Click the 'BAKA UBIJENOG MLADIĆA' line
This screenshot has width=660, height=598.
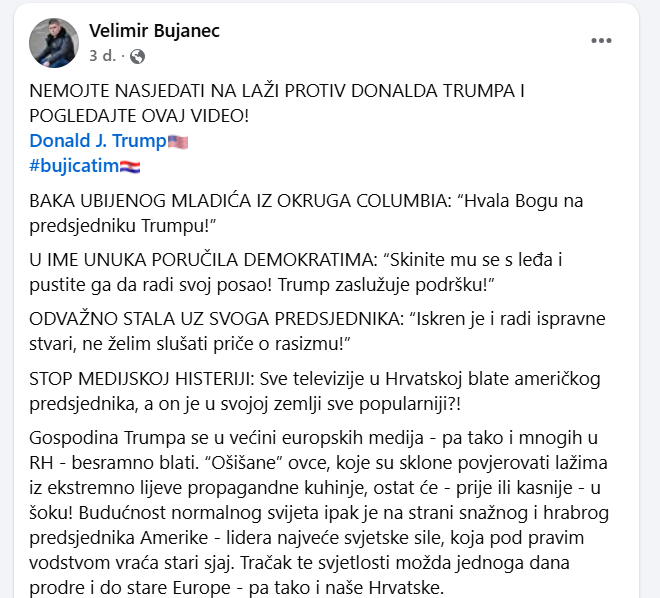(x=306, y=201)
